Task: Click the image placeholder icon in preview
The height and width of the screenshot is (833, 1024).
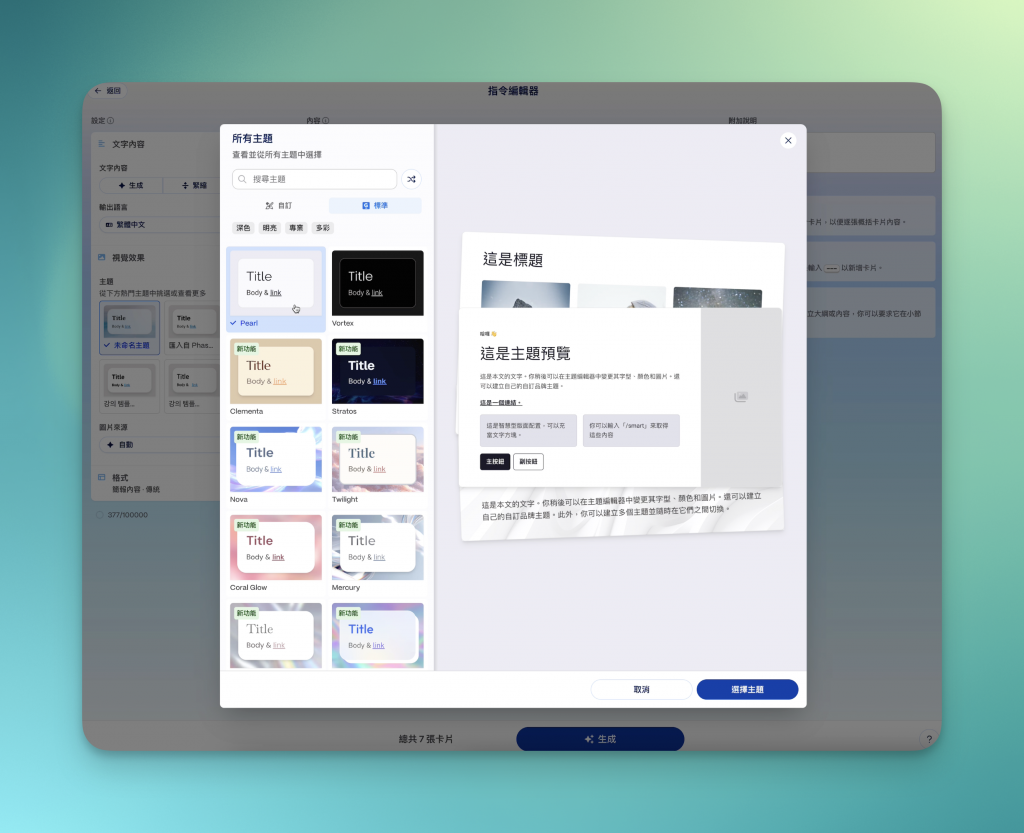Action: tap(741, 397)
